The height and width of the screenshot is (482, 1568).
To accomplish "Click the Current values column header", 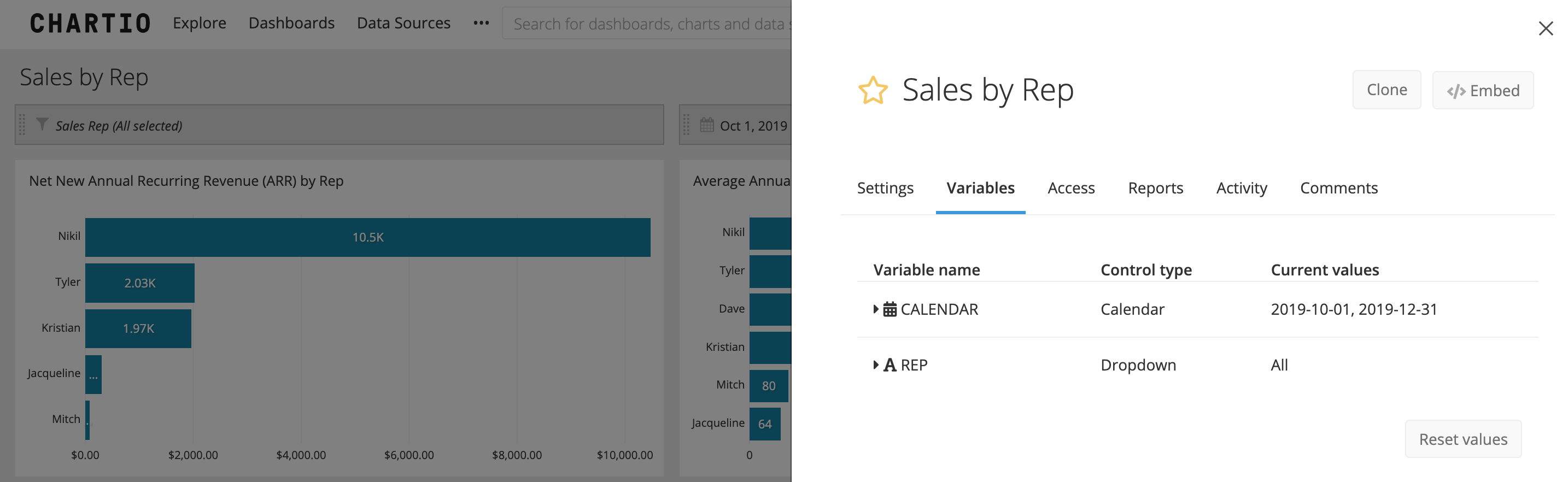I will tap(1325, 269).
